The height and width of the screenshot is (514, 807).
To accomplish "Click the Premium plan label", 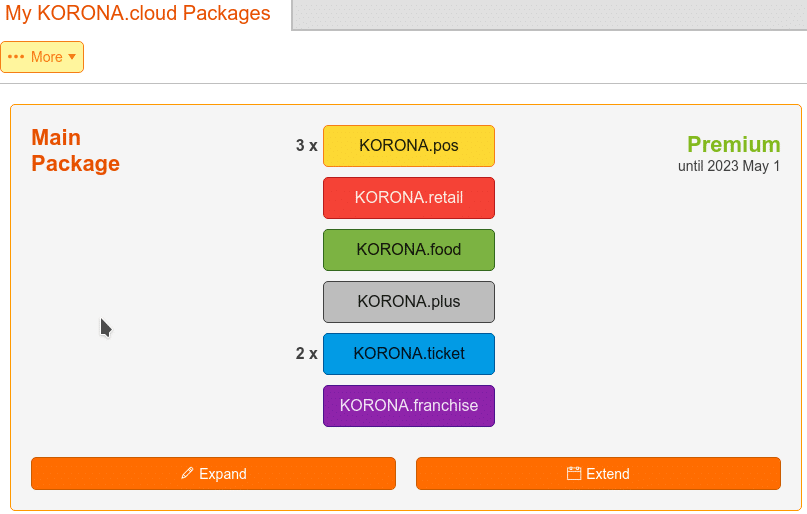I will [733, 145].
